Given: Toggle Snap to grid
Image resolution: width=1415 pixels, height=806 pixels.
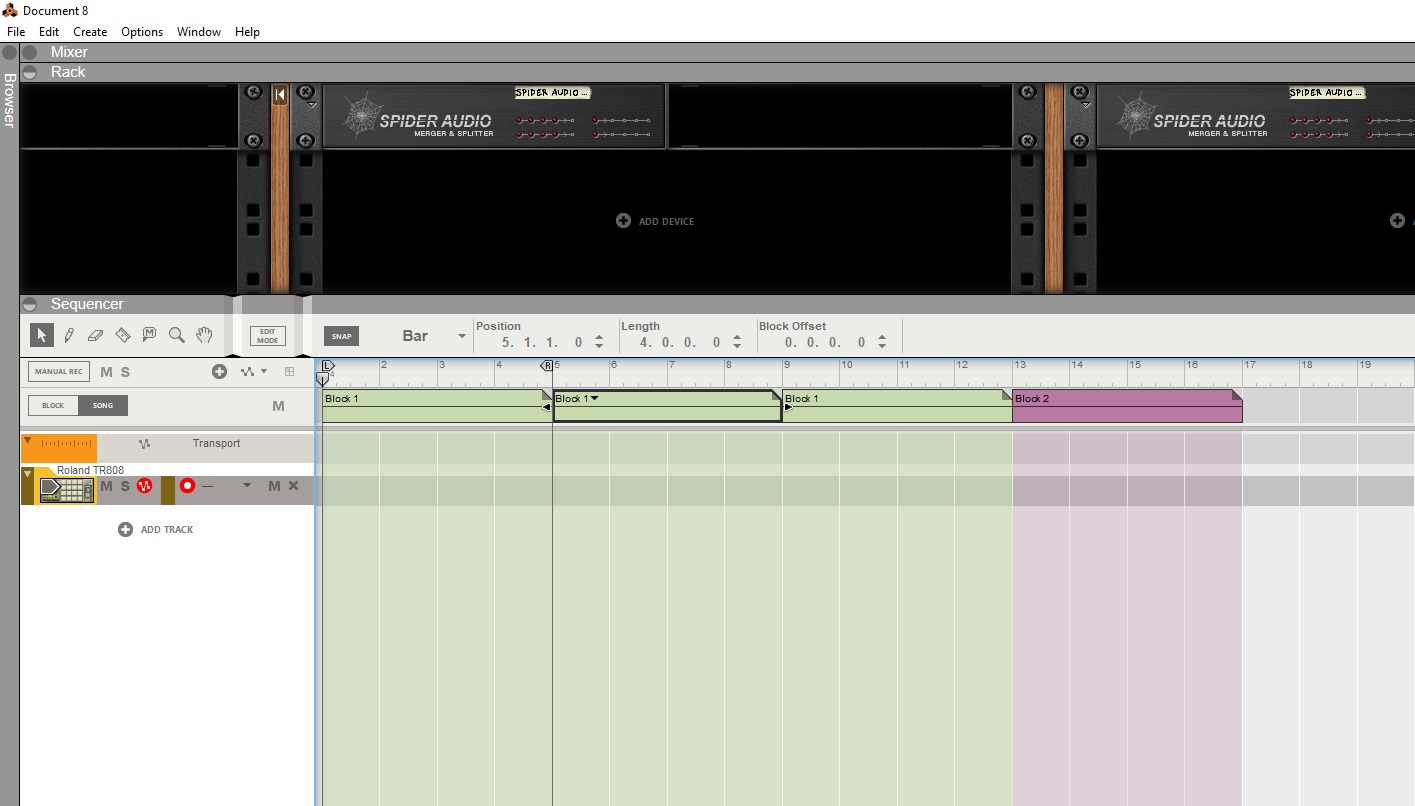Looking at the screenshot, I should click(341, 336).
